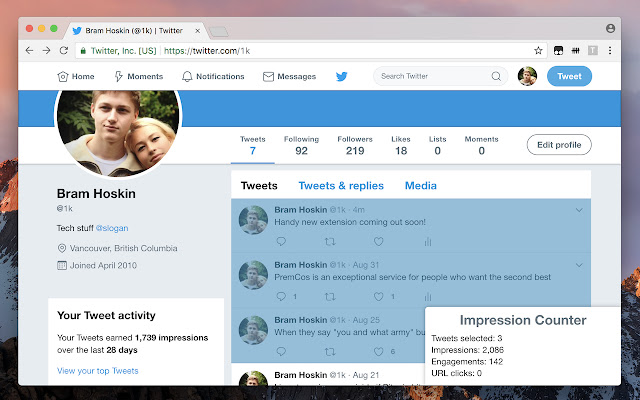Like the Aug 25 tweet
The width and height of the screenshot is (640, 400).
379,351
